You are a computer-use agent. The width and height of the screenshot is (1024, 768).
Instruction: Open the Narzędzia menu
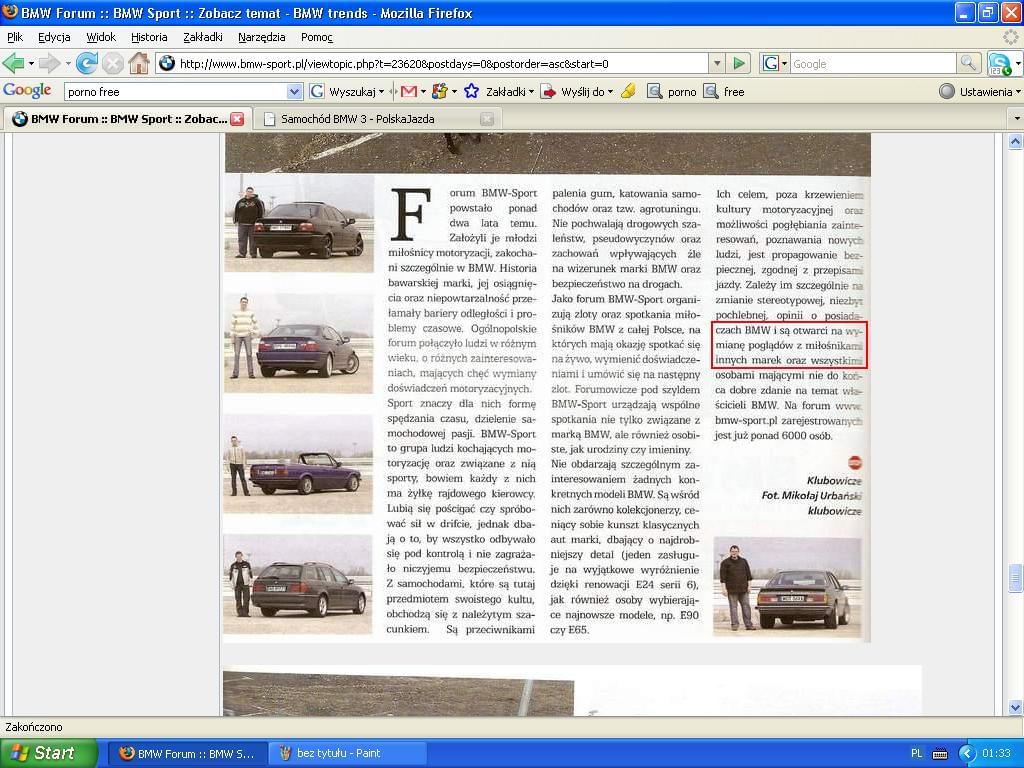pos(261,37)
